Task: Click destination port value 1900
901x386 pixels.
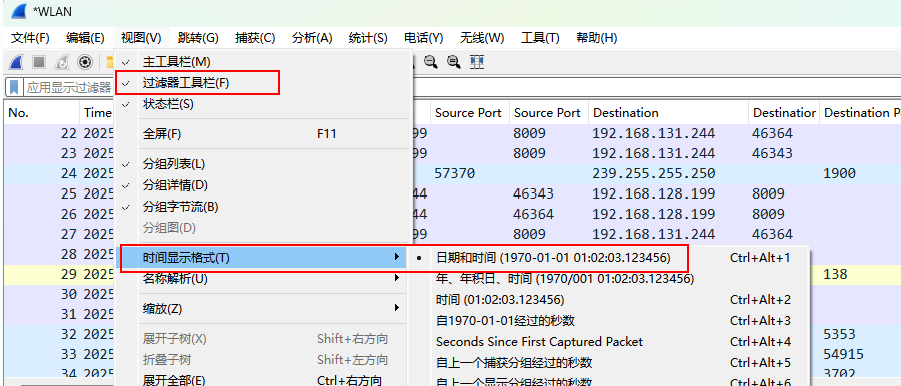Action: 840,173
